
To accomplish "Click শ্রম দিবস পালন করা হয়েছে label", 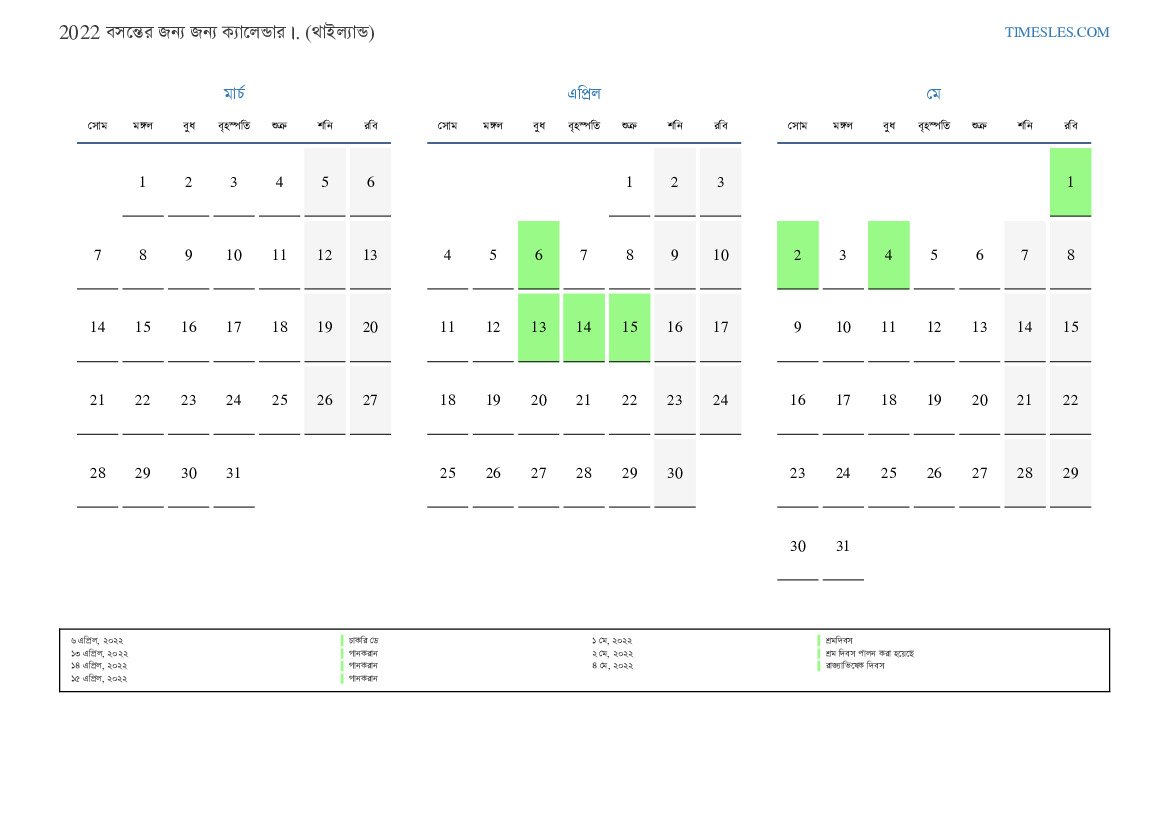I will pyautogui.click(x=869, y=653).
